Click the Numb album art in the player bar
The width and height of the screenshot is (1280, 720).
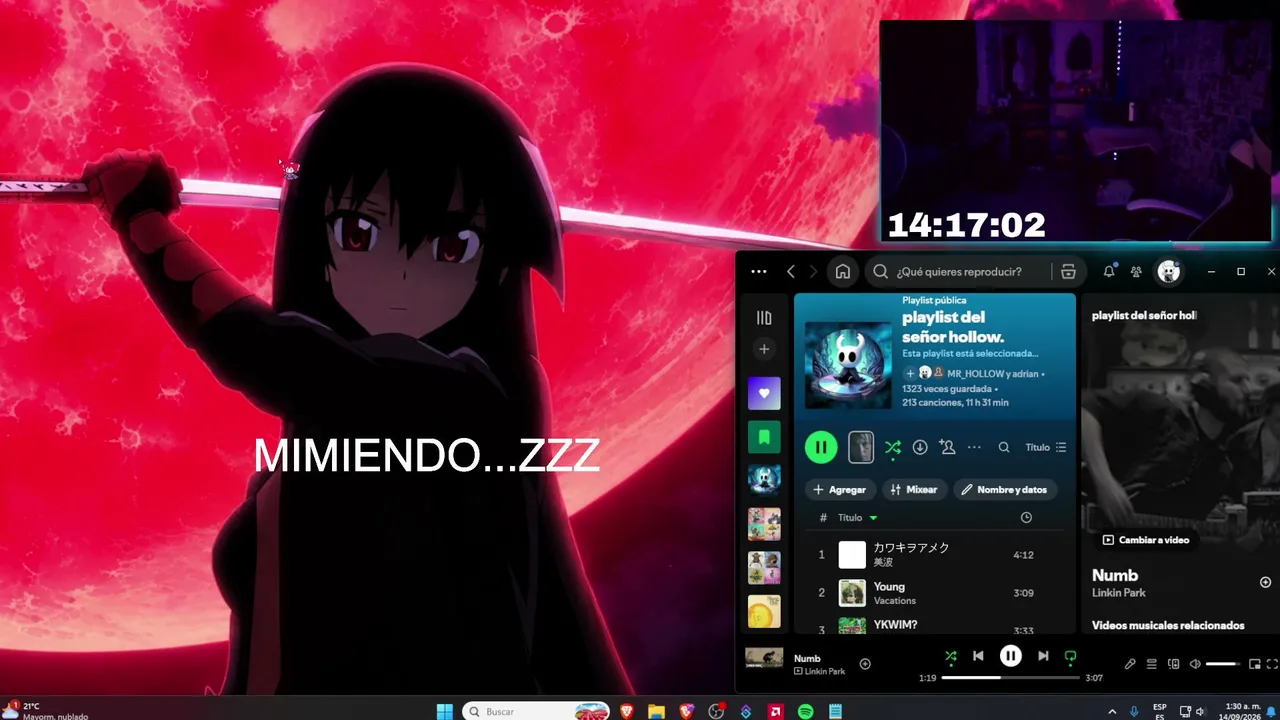click(x=764, y=657)
